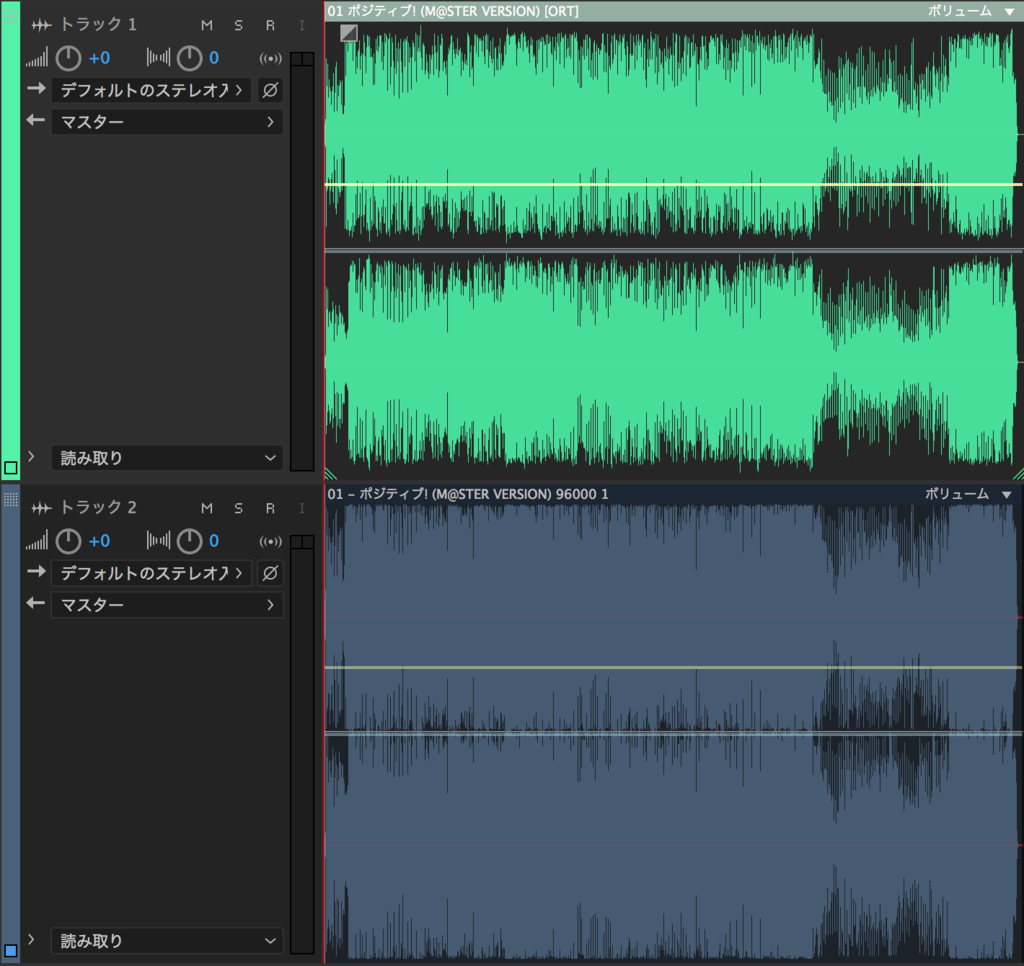This screenshot has width=1024, height=966.
Task: Open Track 1 output マスター menu
Action: click(x=167, y=121)
